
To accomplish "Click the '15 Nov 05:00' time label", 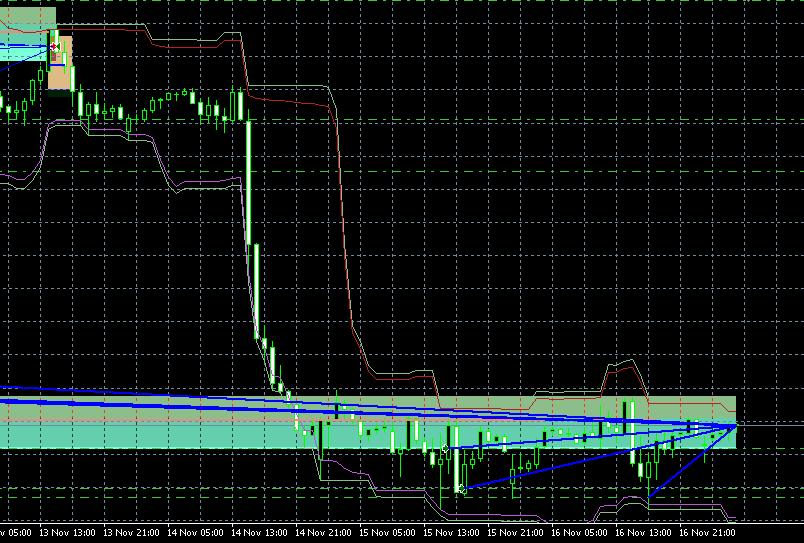I will [x=387, y=533].
